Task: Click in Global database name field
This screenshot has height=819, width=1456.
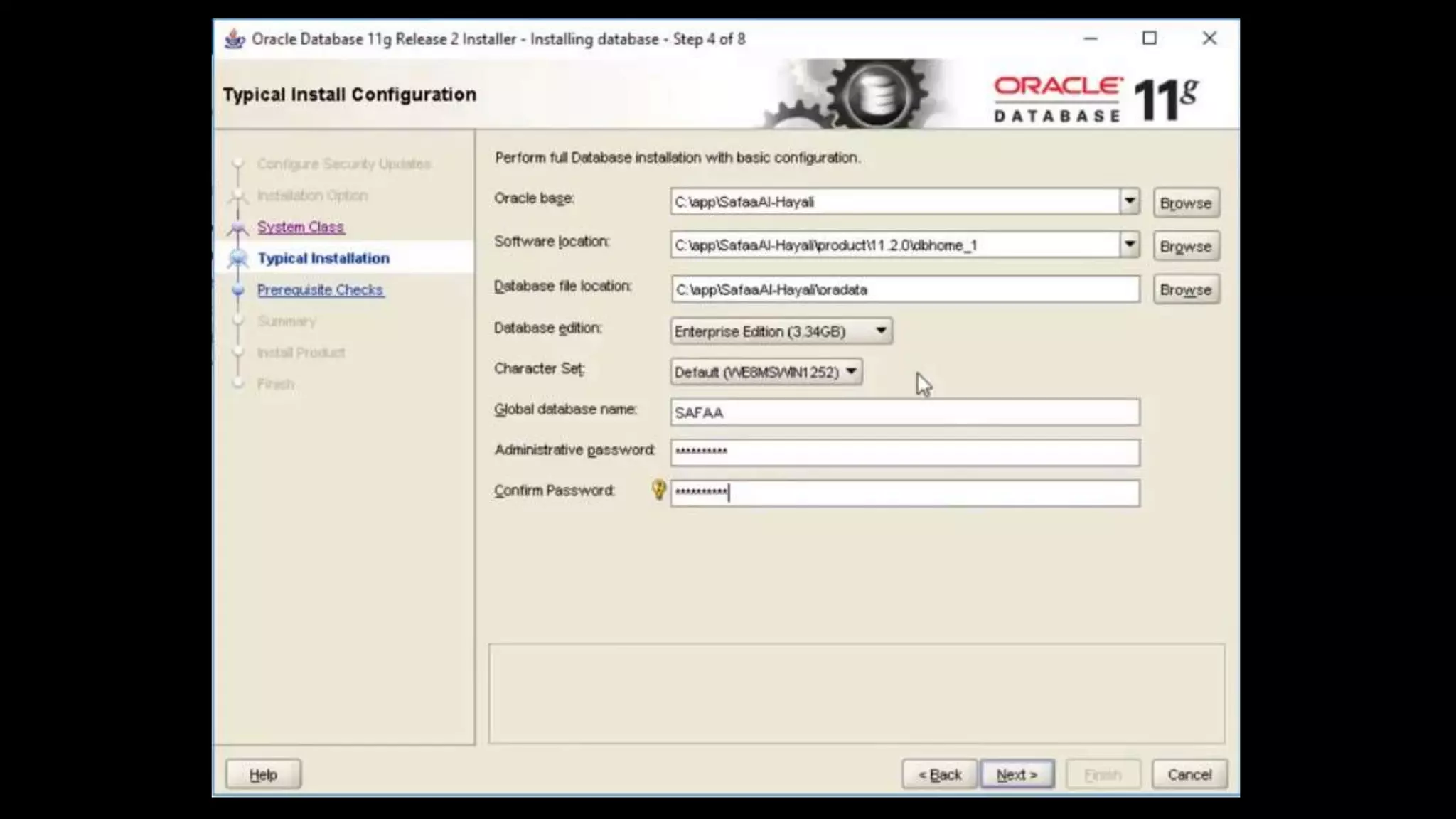Action: pyautogui.click(x=904, y=413)
